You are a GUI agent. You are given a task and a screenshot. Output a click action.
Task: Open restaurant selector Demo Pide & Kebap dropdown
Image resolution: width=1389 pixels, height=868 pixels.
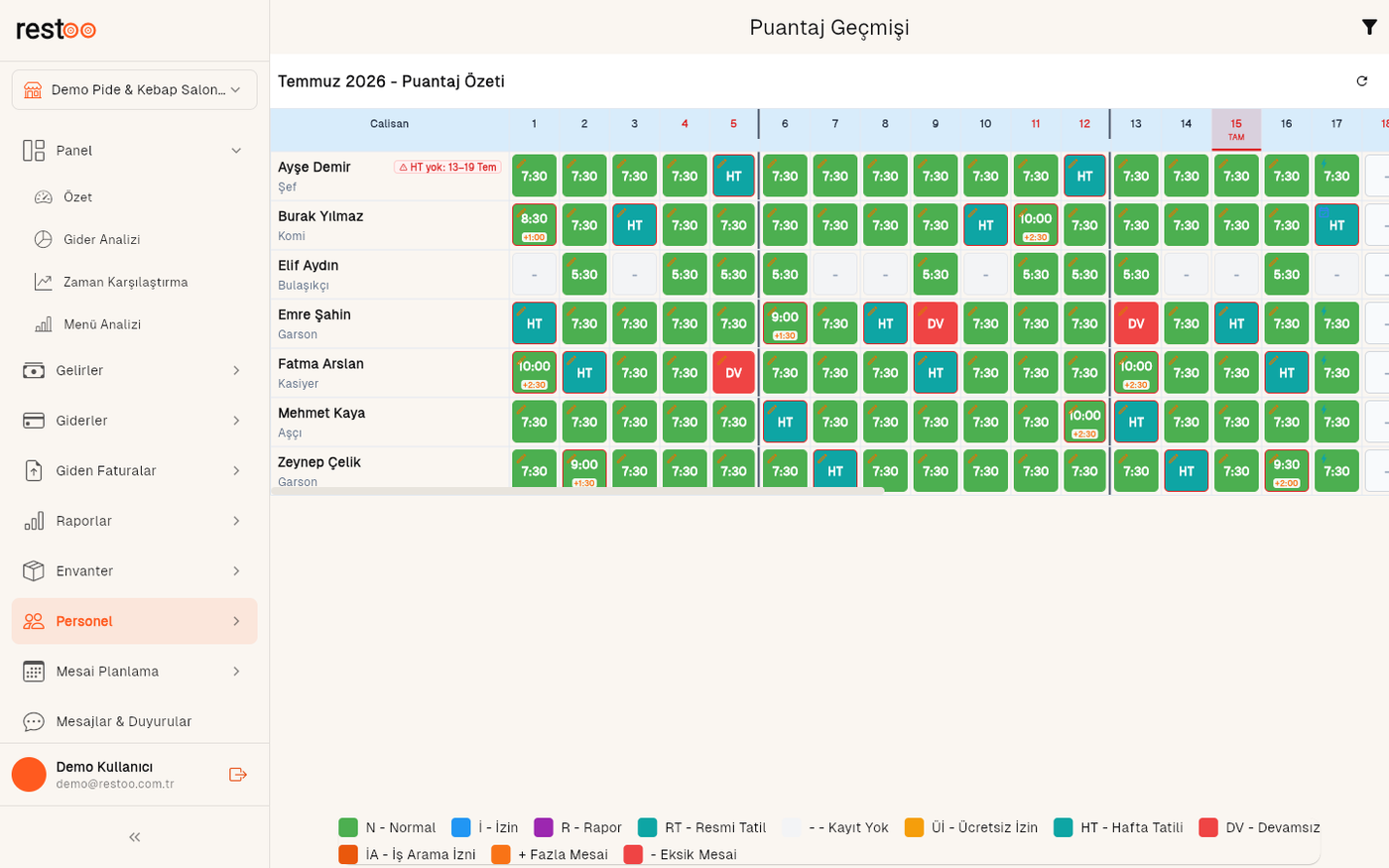click(x=135, y=90)
